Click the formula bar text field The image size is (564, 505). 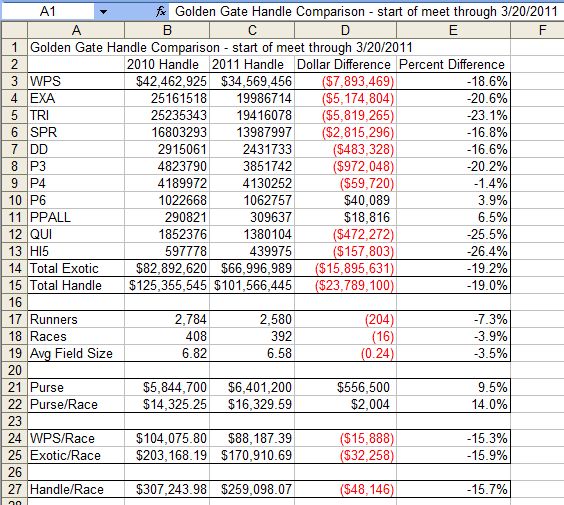(366, 12)
